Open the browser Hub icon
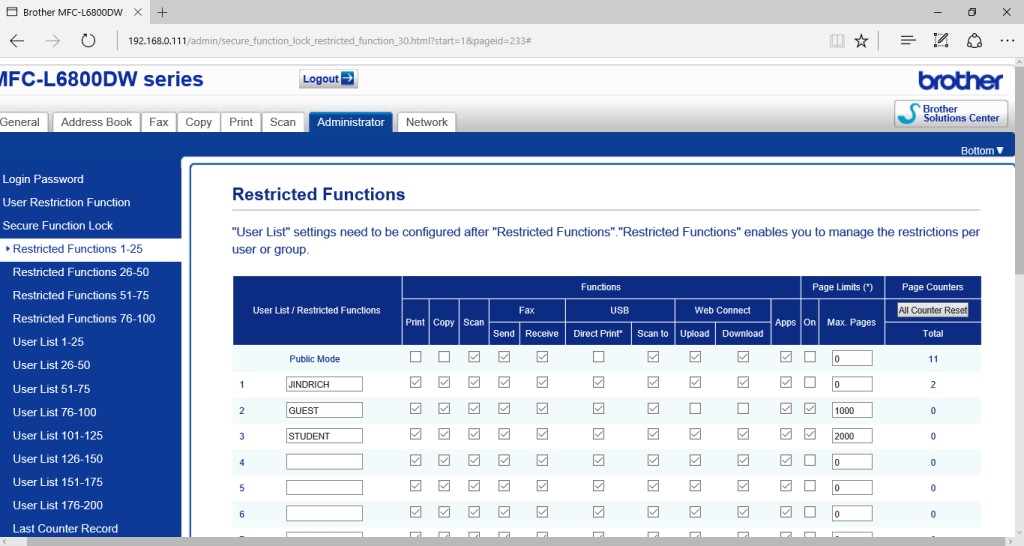Viewport: 1024px width, 546px height. (x=908, y=40)
